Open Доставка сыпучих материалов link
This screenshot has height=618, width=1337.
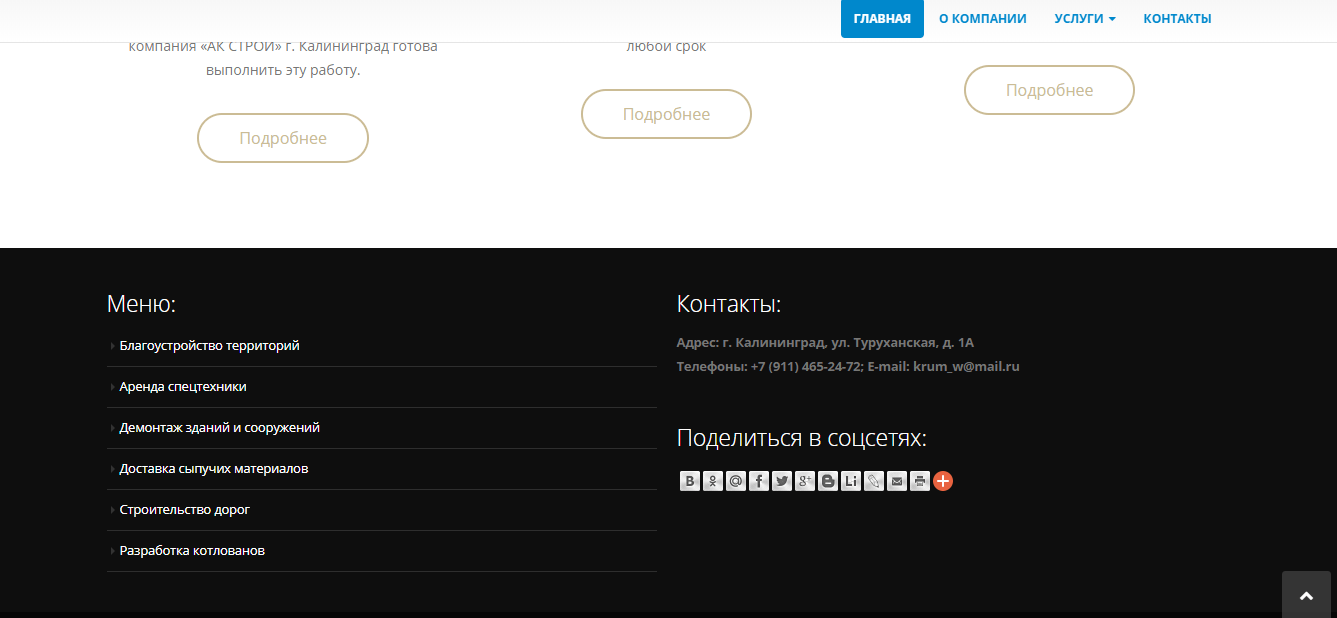(x=213, y=469)
